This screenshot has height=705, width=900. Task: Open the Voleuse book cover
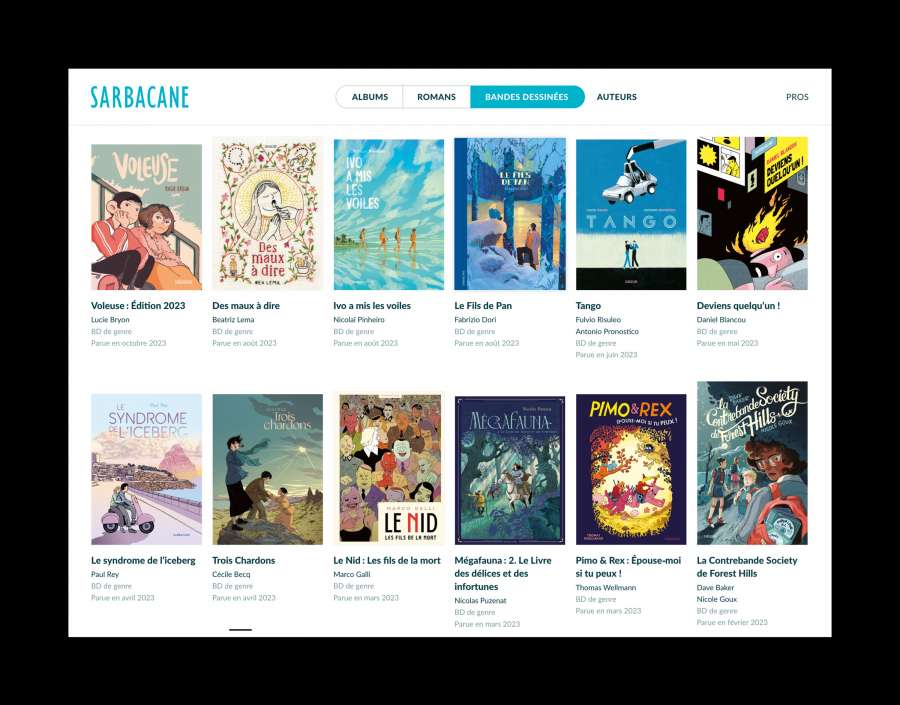coord(146,217)
